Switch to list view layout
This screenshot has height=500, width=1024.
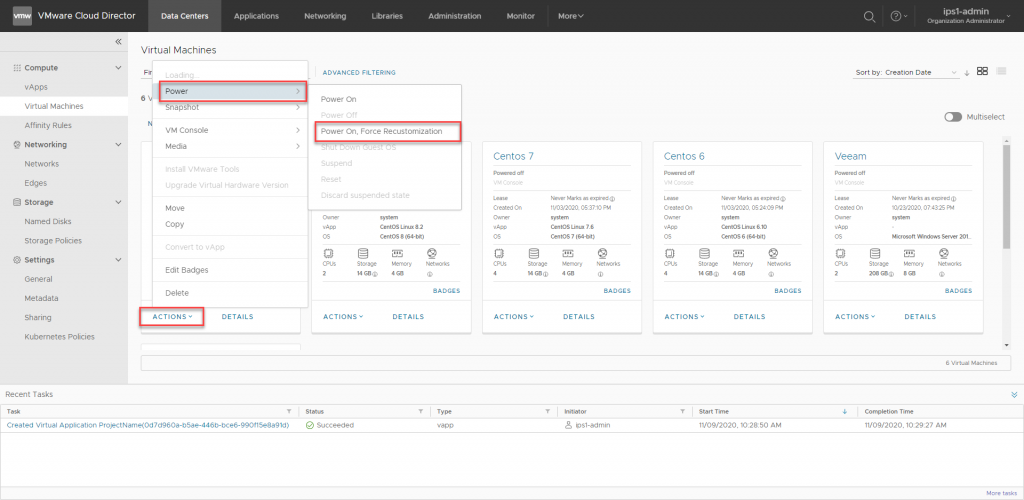[1002, 71]
